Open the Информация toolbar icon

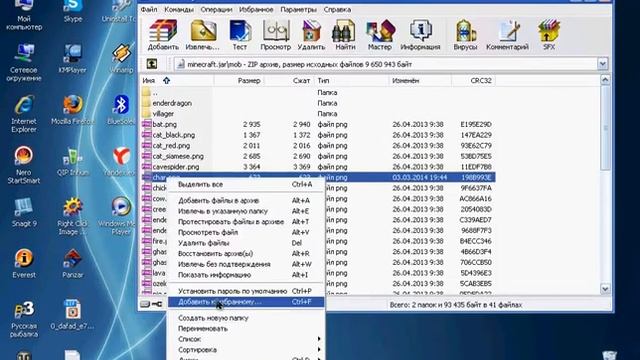420,35
